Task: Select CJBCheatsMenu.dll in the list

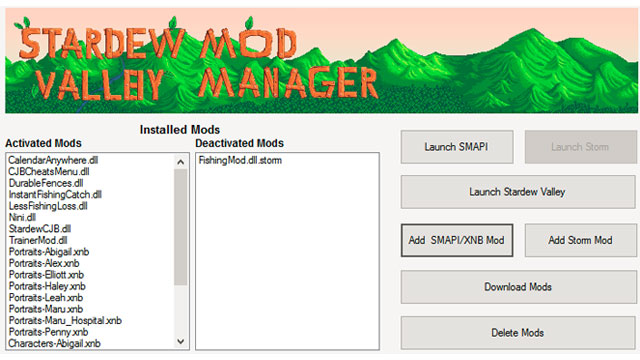Action: 49,171
